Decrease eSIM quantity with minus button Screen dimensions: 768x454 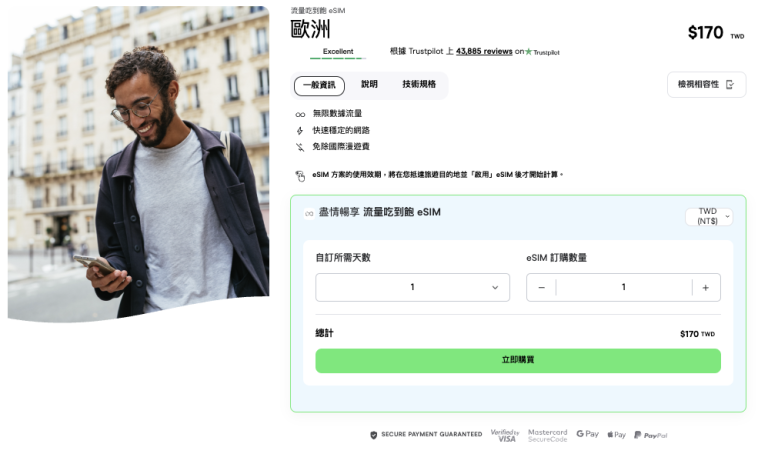(x=541, y=287)
